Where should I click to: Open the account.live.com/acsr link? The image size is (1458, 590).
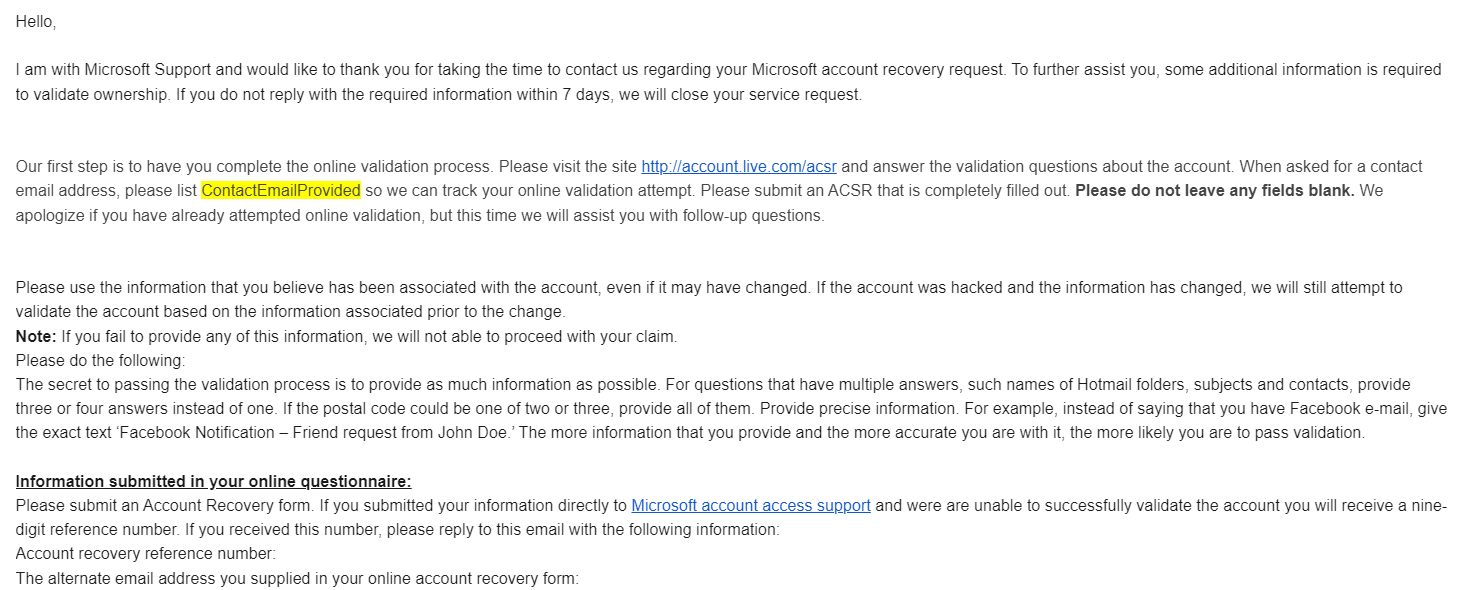click(738, 166)
